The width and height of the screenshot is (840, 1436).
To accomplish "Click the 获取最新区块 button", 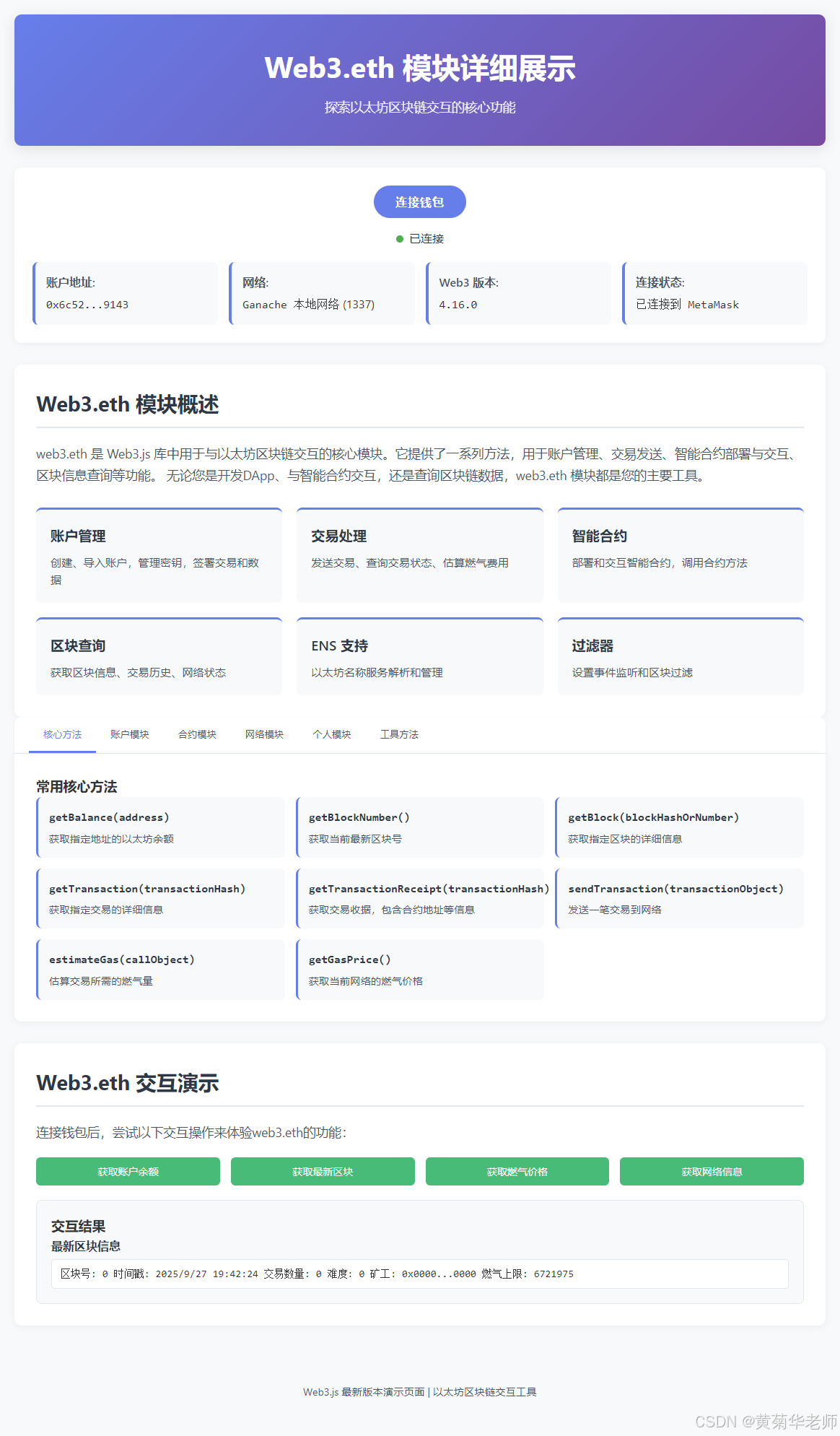I will [x=323, y=1171].
